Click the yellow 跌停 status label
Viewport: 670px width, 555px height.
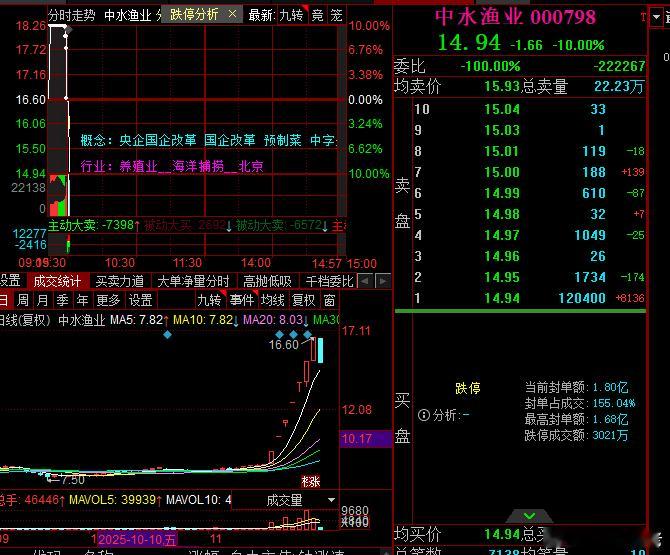click(468, 388)
